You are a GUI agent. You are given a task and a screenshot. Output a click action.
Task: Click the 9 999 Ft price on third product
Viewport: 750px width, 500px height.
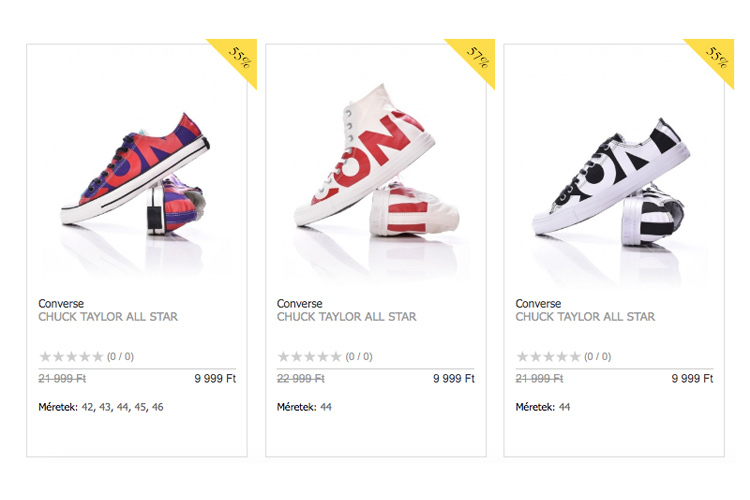pyautogui.click(x=692, y=378)
